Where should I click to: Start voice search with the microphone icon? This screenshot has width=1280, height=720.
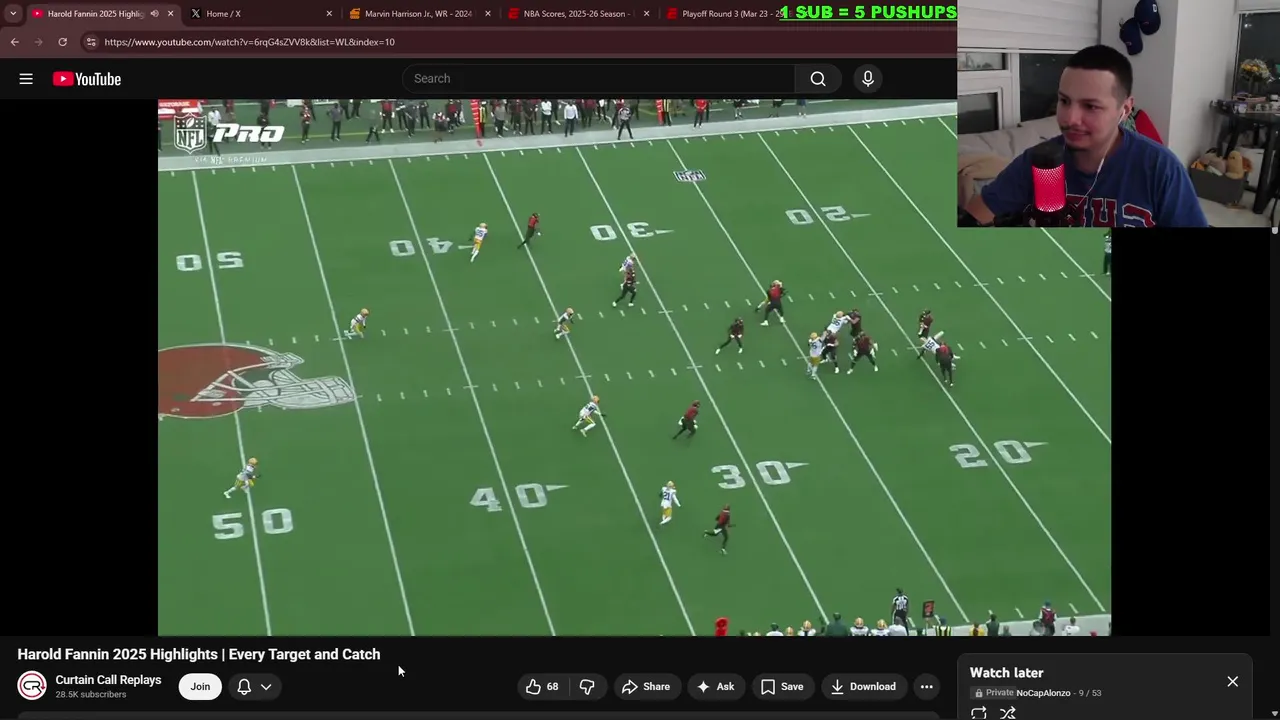(868, 79)
